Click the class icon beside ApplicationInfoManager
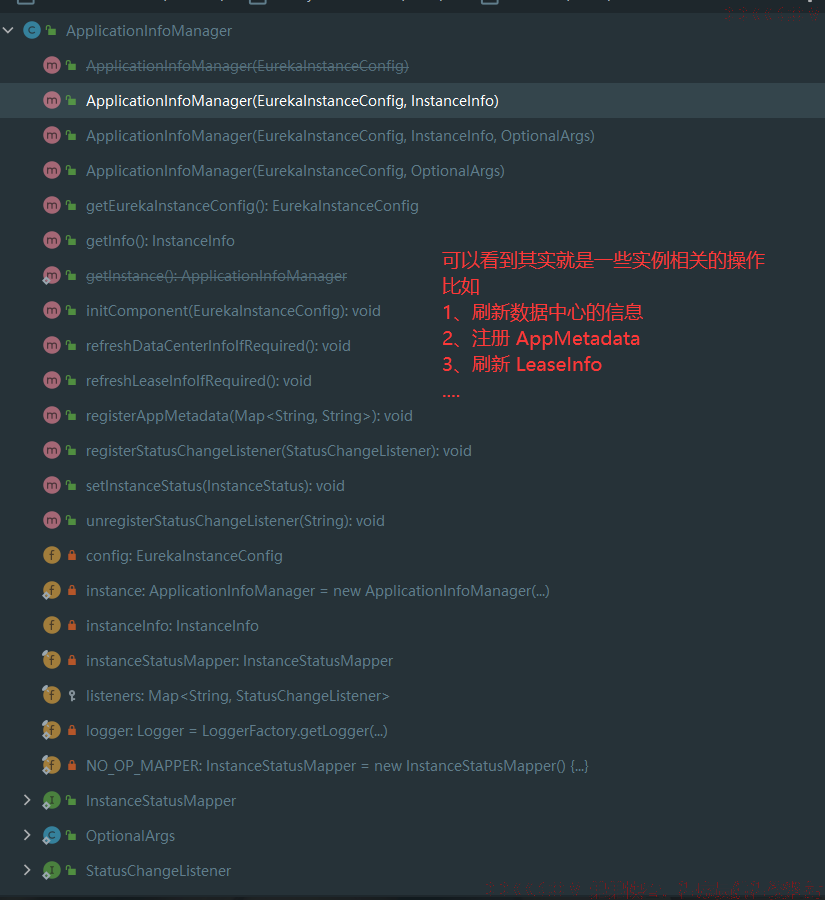The width and height of the screenshot is (825, 900). 32,30
